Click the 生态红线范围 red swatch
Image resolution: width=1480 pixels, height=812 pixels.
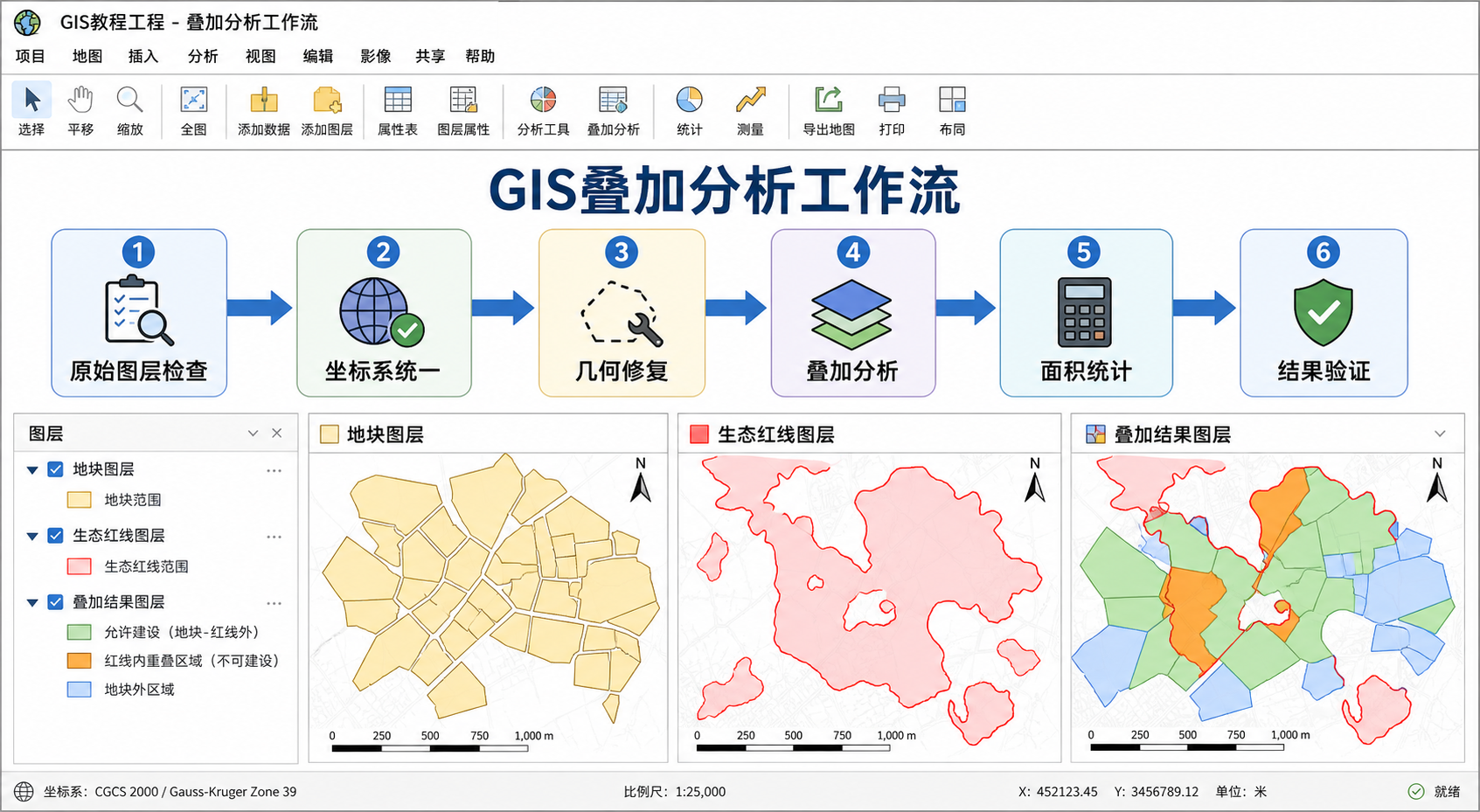pos(80,566)
